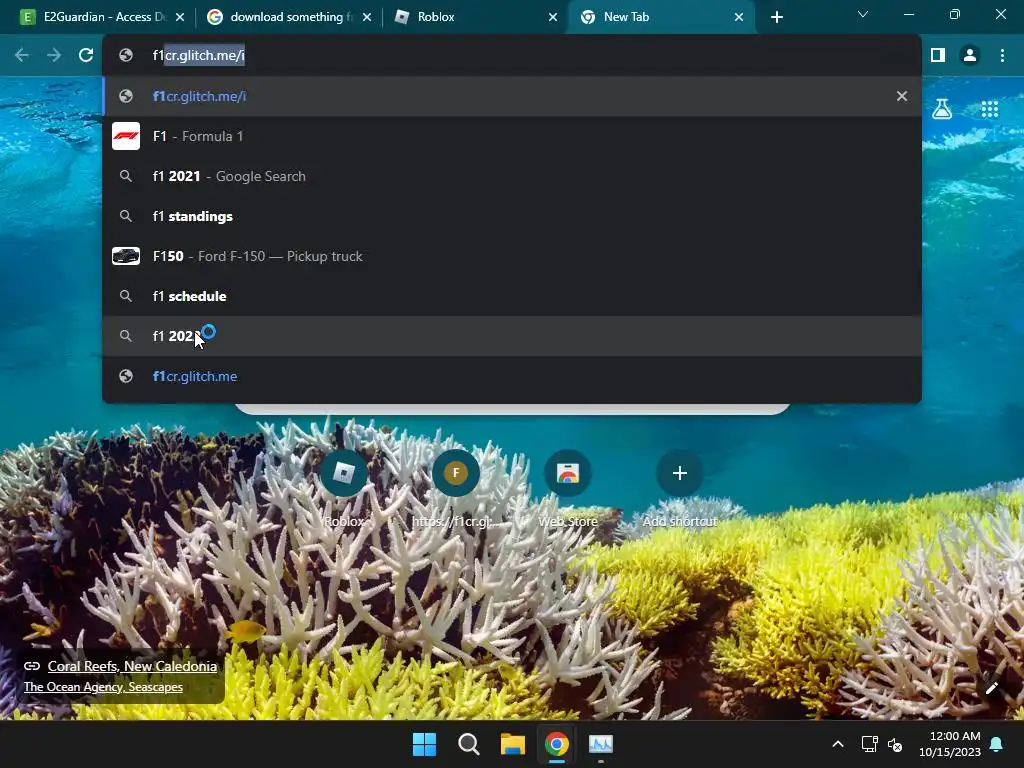Click the Formula 1 logo icon
The image size is (1024, 768).
click(126, 136)
